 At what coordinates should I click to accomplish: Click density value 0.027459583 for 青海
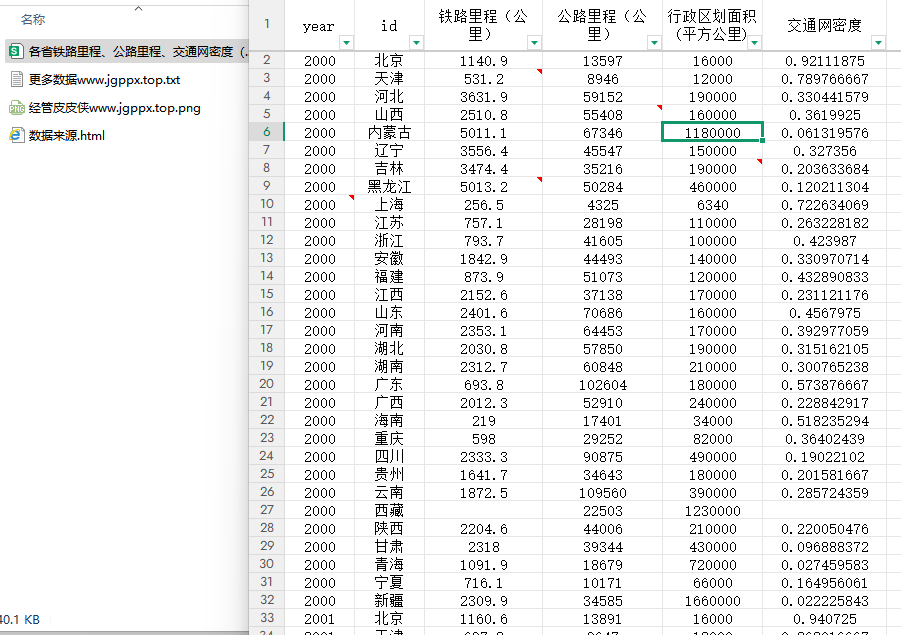pyautogui.click(x=825, y=564)
